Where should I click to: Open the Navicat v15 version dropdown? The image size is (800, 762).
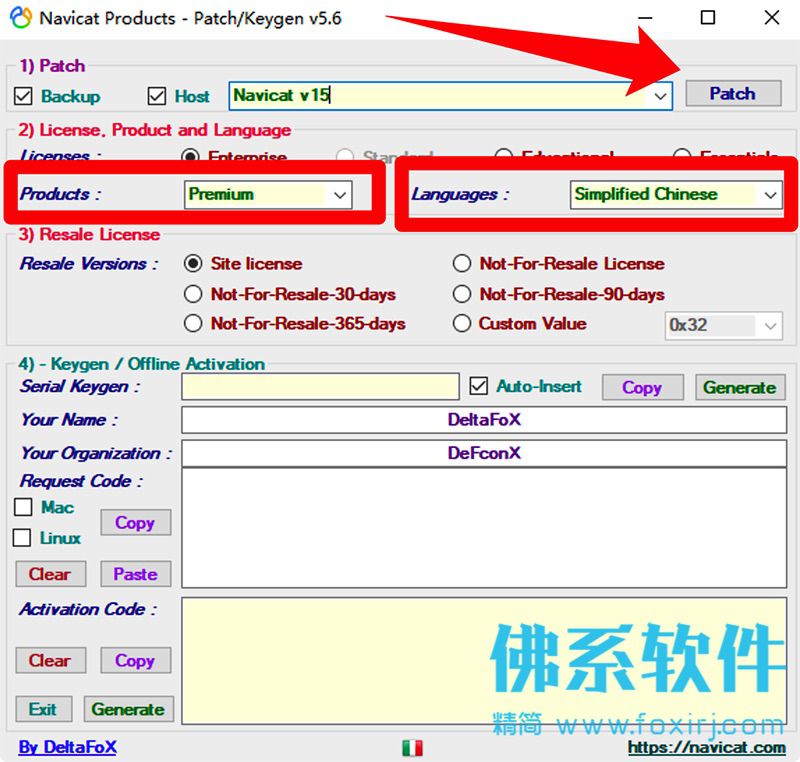click(660, 96)
